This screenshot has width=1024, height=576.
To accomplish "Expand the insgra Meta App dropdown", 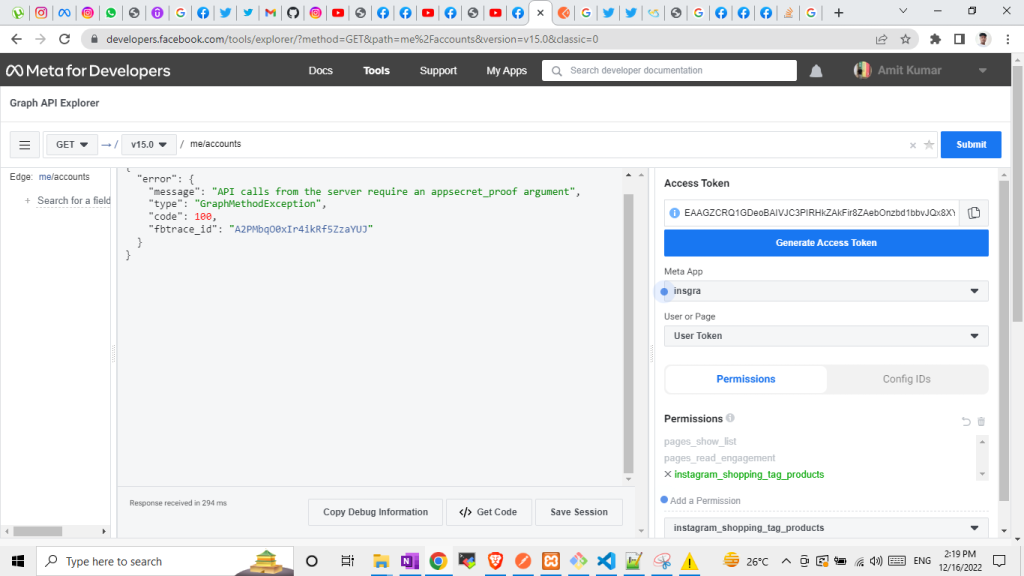I will 826,291.
